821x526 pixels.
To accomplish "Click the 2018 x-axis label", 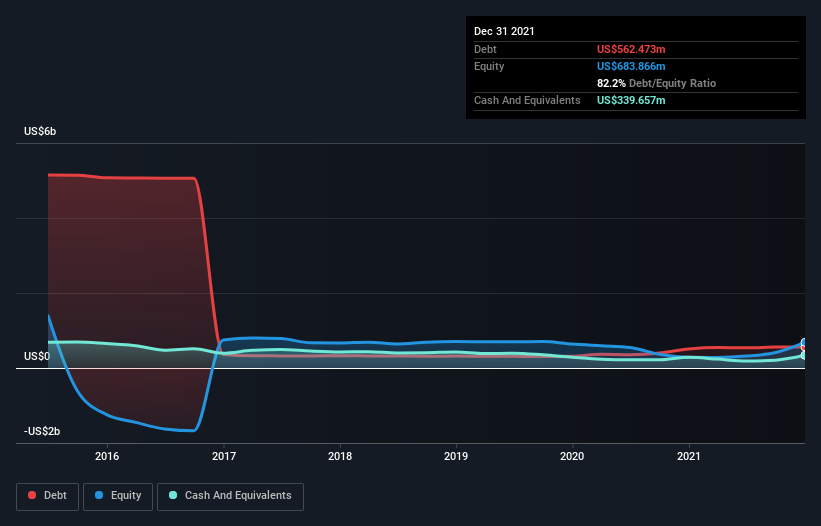I will pos(340,456).
